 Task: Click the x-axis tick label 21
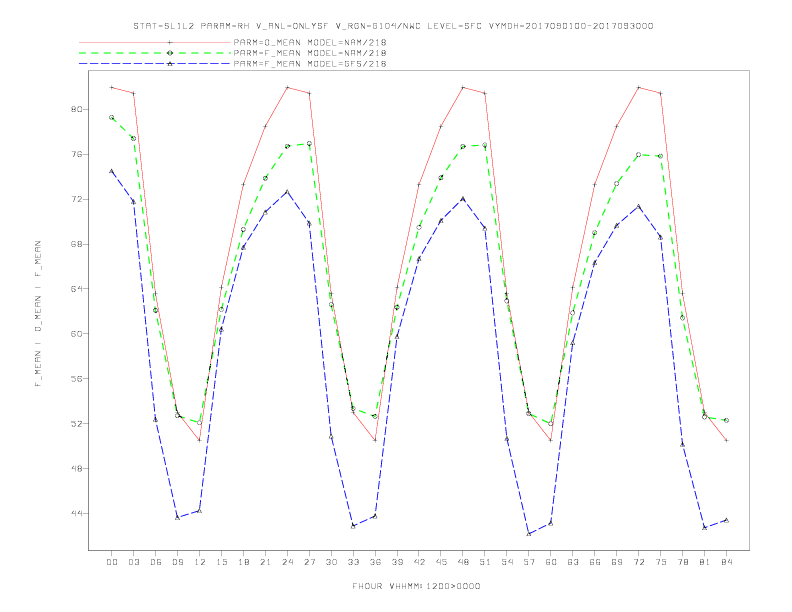coord(265,562)
